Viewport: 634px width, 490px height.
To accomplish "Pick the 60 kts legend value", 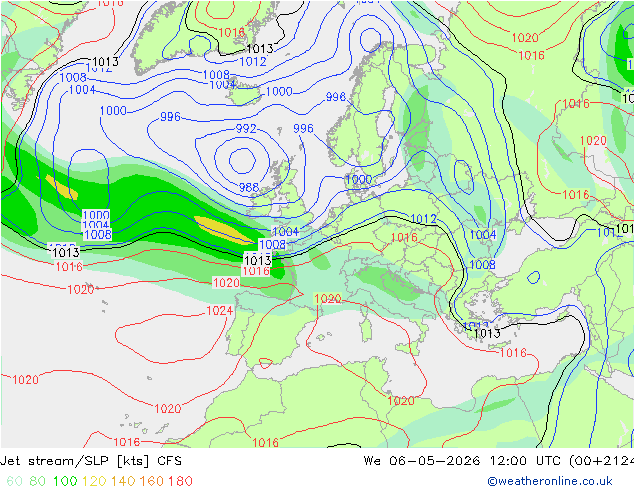I will click(x=15, y=481).
